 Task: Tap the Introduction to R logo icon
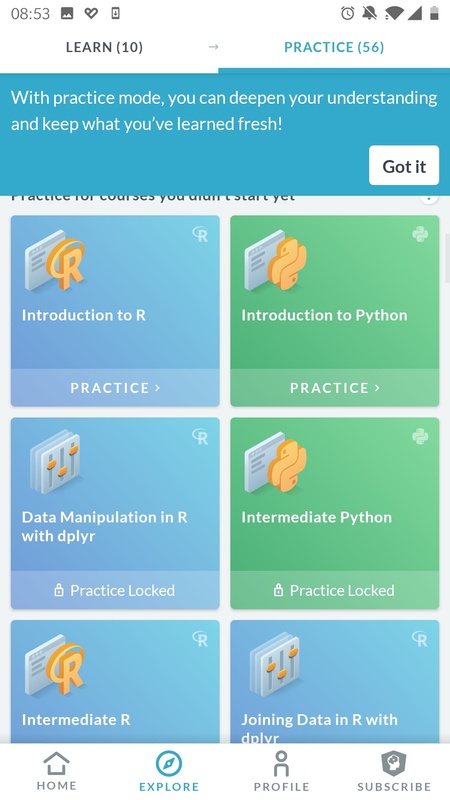click(x=55, y=261)
